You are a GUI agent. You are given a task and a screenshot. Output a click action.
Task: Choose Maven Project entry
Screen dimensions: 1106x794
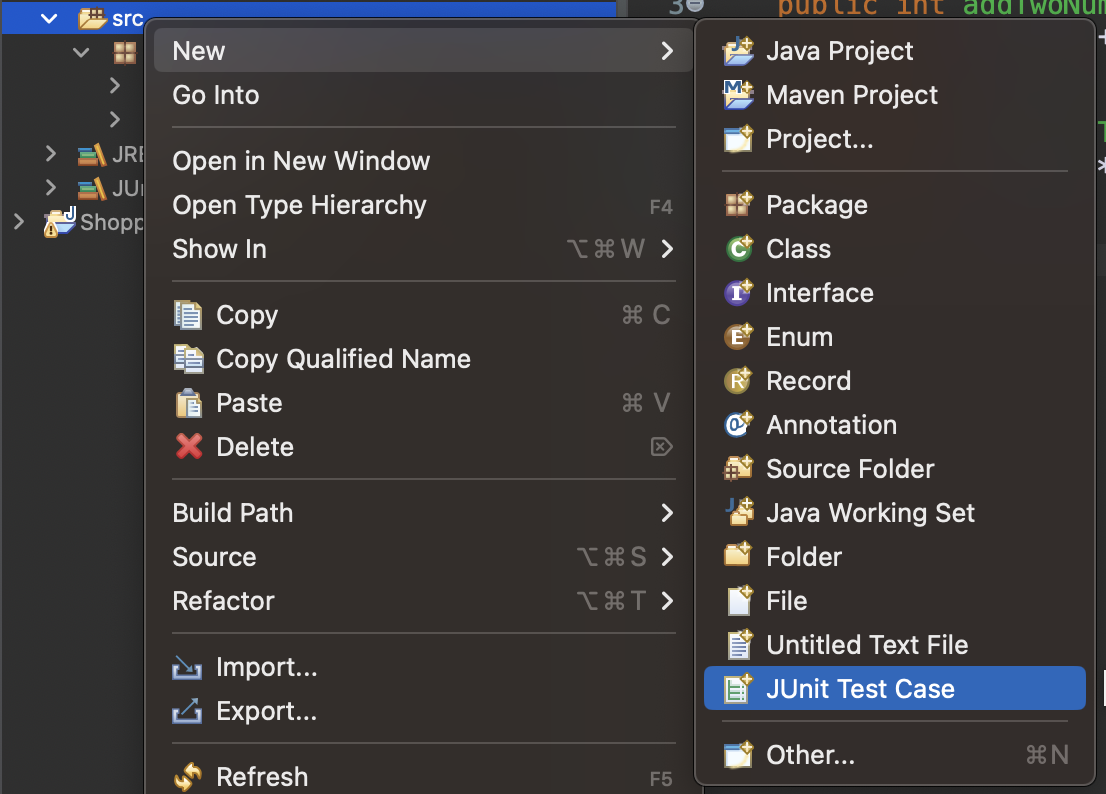tap(894, 94)
